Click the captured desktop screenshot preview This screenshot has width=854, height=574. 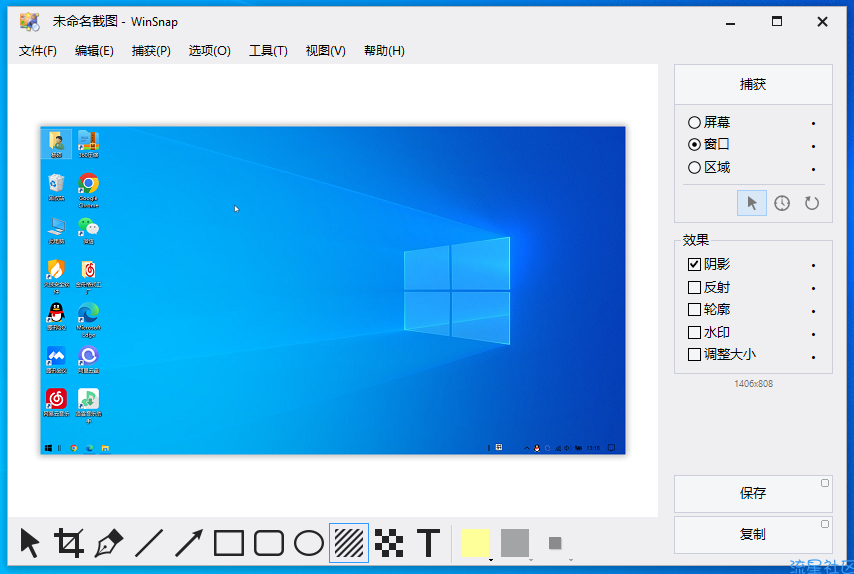333,290
